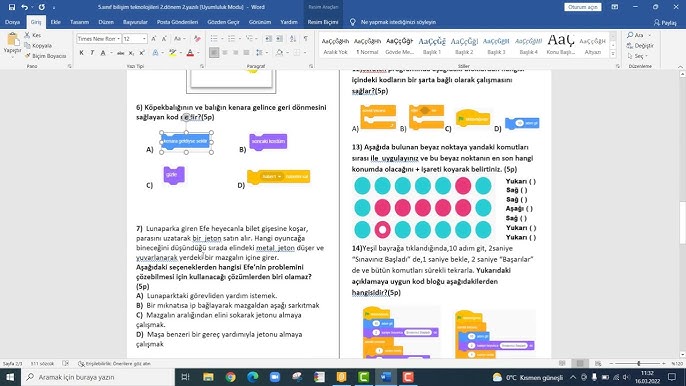Apply the Başlık 2 heading style
Image resolution: width=686 pixels, height=386 pixels.
tap(464, 45)
